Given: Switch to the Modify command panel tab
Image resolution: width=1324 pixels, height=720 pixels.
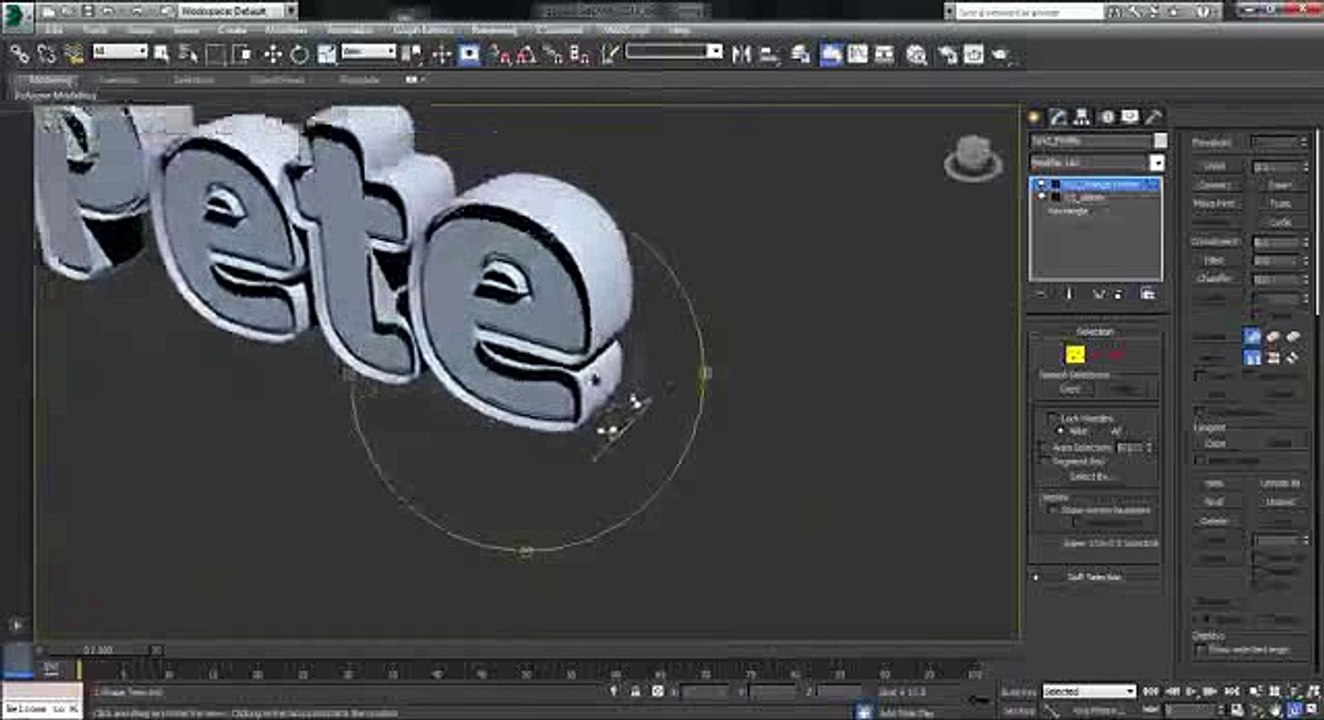Looking at the screenshot, I should pyautogui.click(x=1059, y=117).
